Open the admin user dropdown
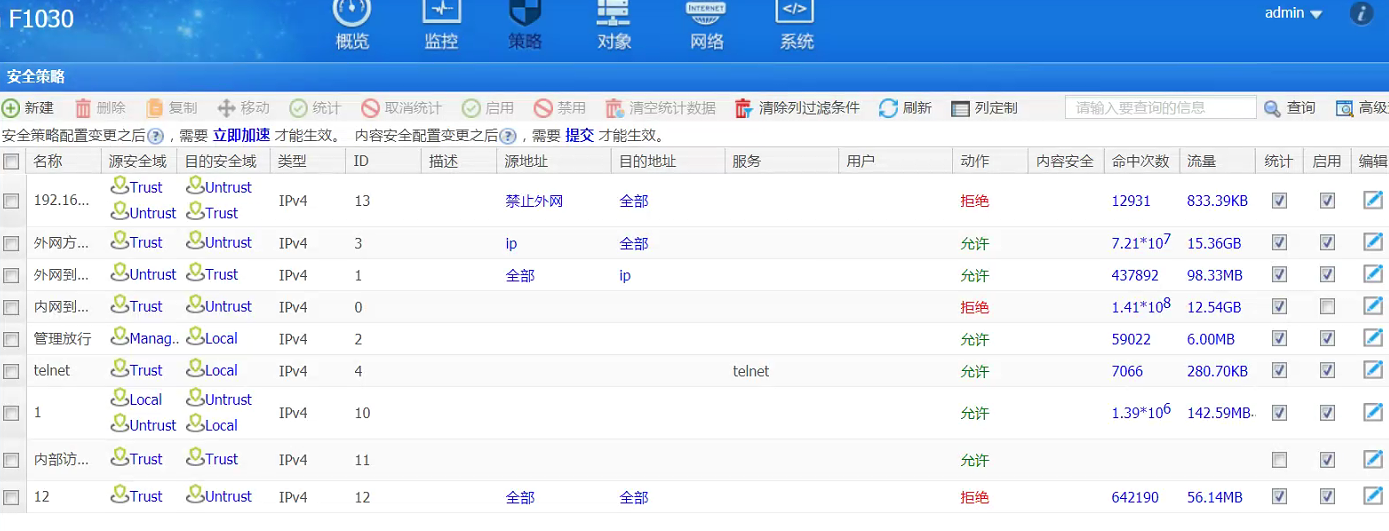The width and height of the screenshot is (1389, 531). (x=1293, y=13)
